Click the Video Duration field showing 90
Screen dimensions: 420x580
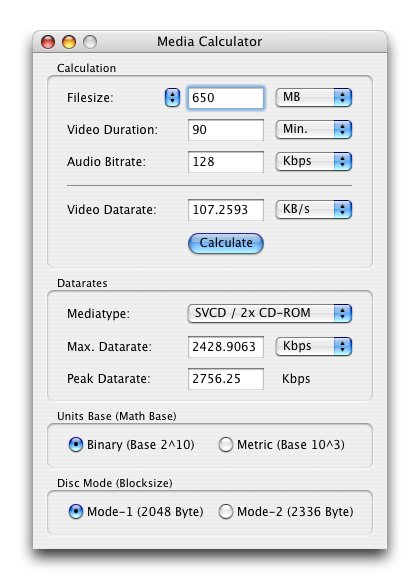coord(226,130)
